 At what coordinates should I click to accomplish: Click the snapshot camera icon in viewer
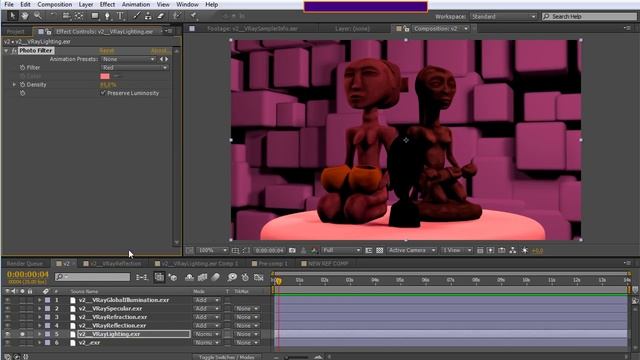(x=292, y=250)
